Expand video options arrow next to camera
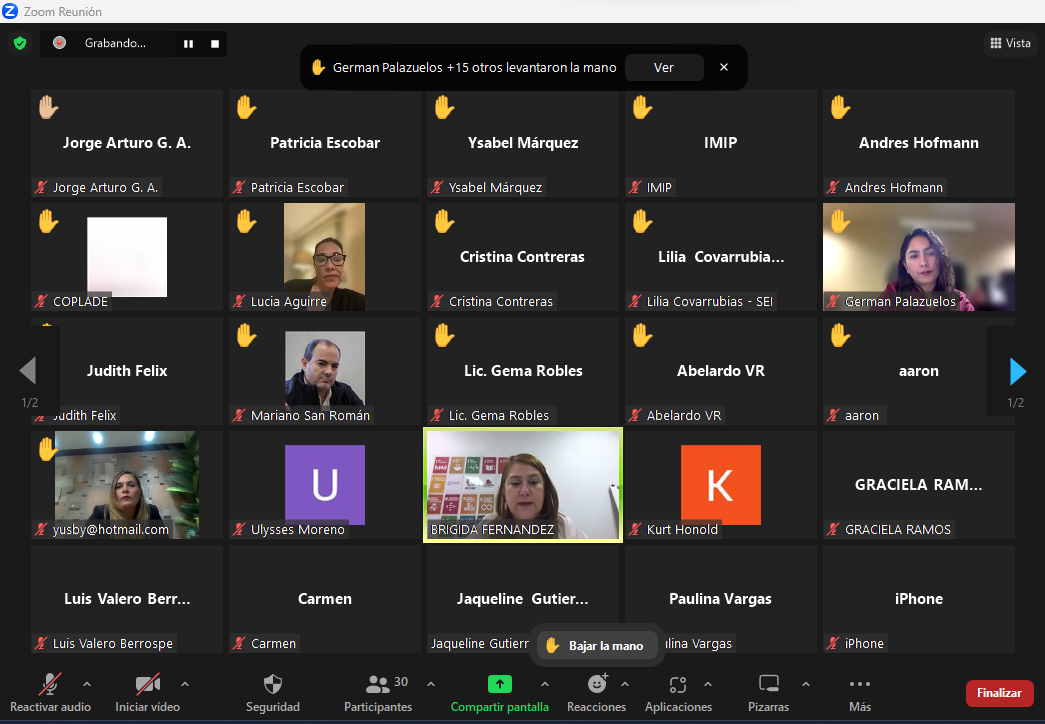 184,684
